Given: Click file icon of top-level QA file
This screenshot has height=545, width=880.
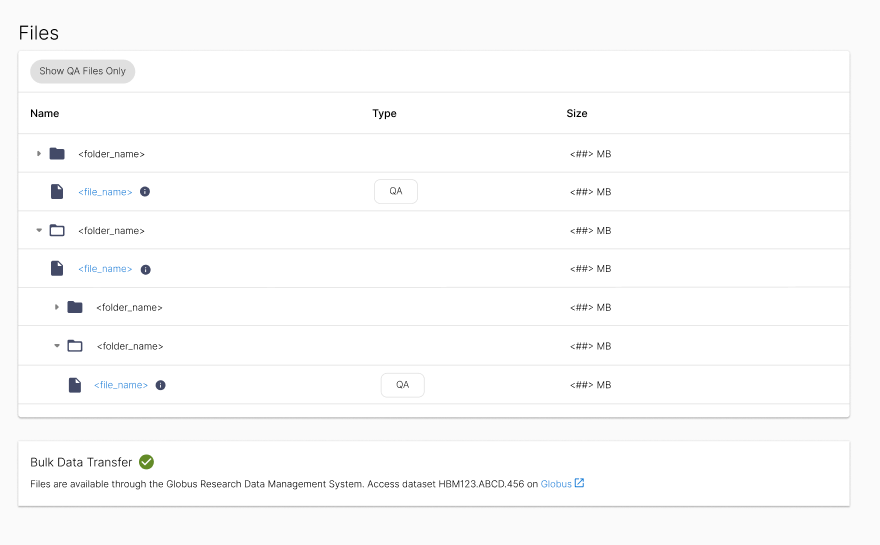Looking at the screenshot, I should (x=57, y=191).
